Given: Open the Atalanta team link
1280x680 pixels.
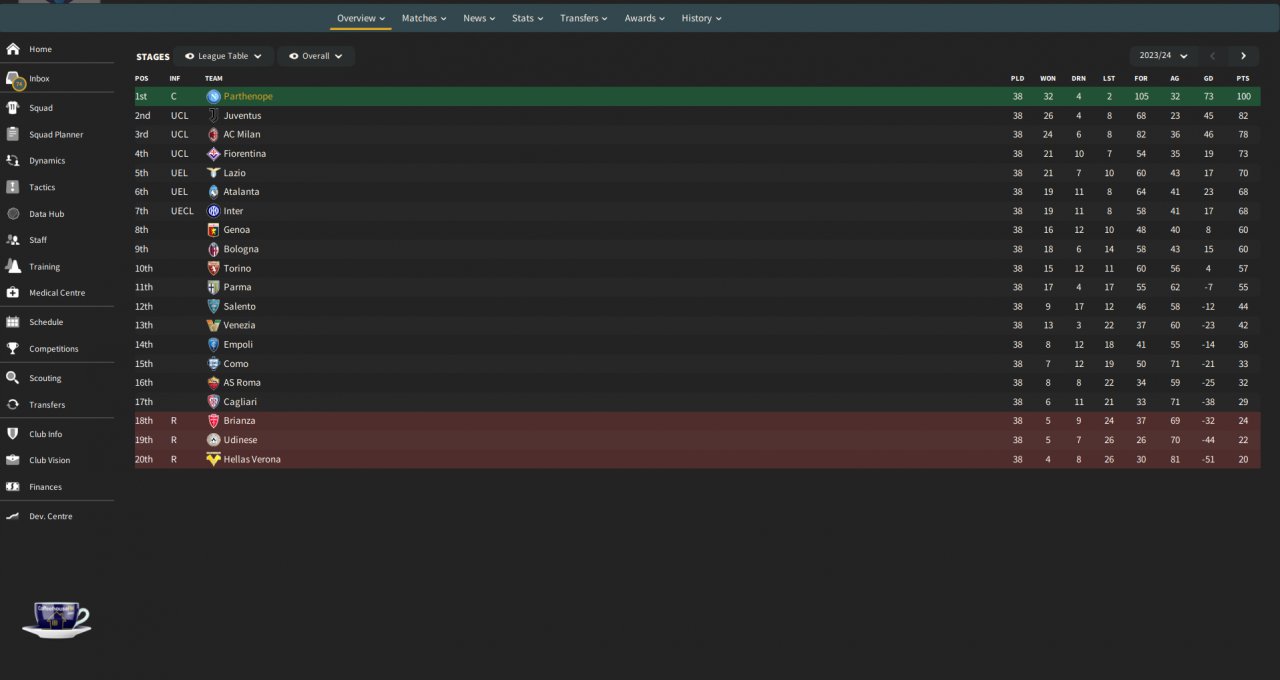Looking at the screenshot, I should point(241,192).
